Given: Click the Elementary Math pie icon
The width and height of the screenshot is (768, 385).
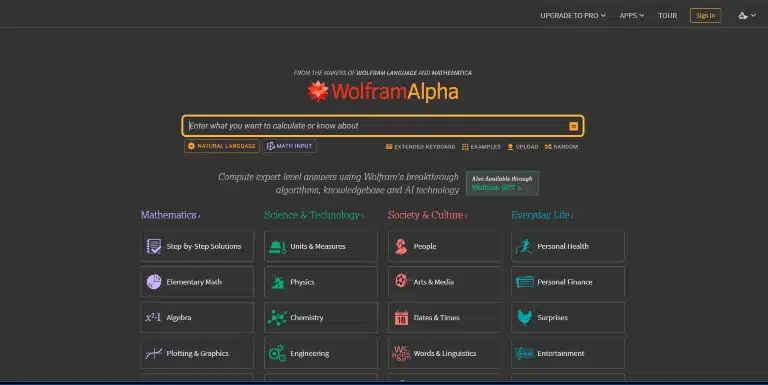Looking at the screenshot, I should [x=154, y=282].
